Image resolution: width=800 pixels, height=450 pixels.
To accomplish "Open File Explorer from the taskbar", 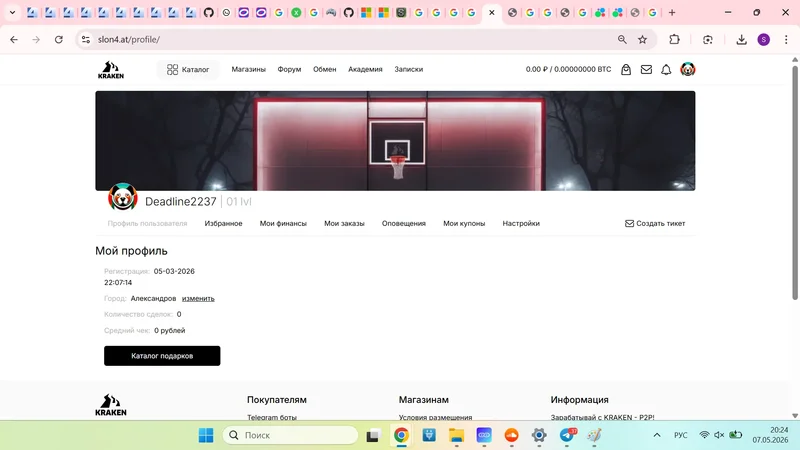I will point(456,435).
